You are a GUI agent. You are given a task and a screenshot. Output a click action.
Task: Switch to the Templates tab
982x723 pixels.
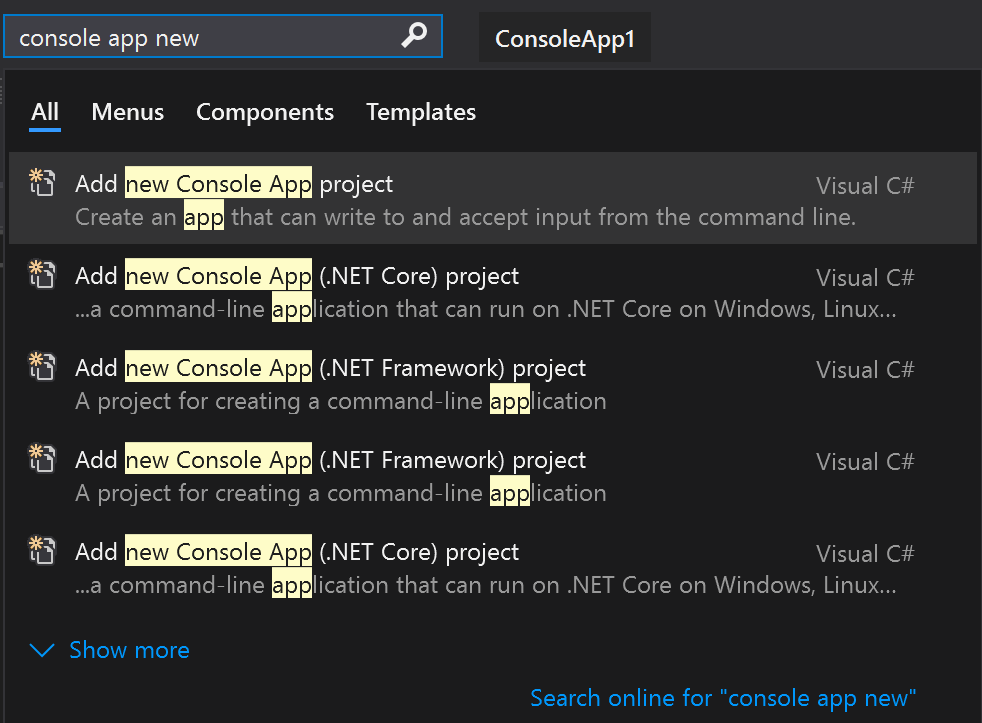(421, 112)
